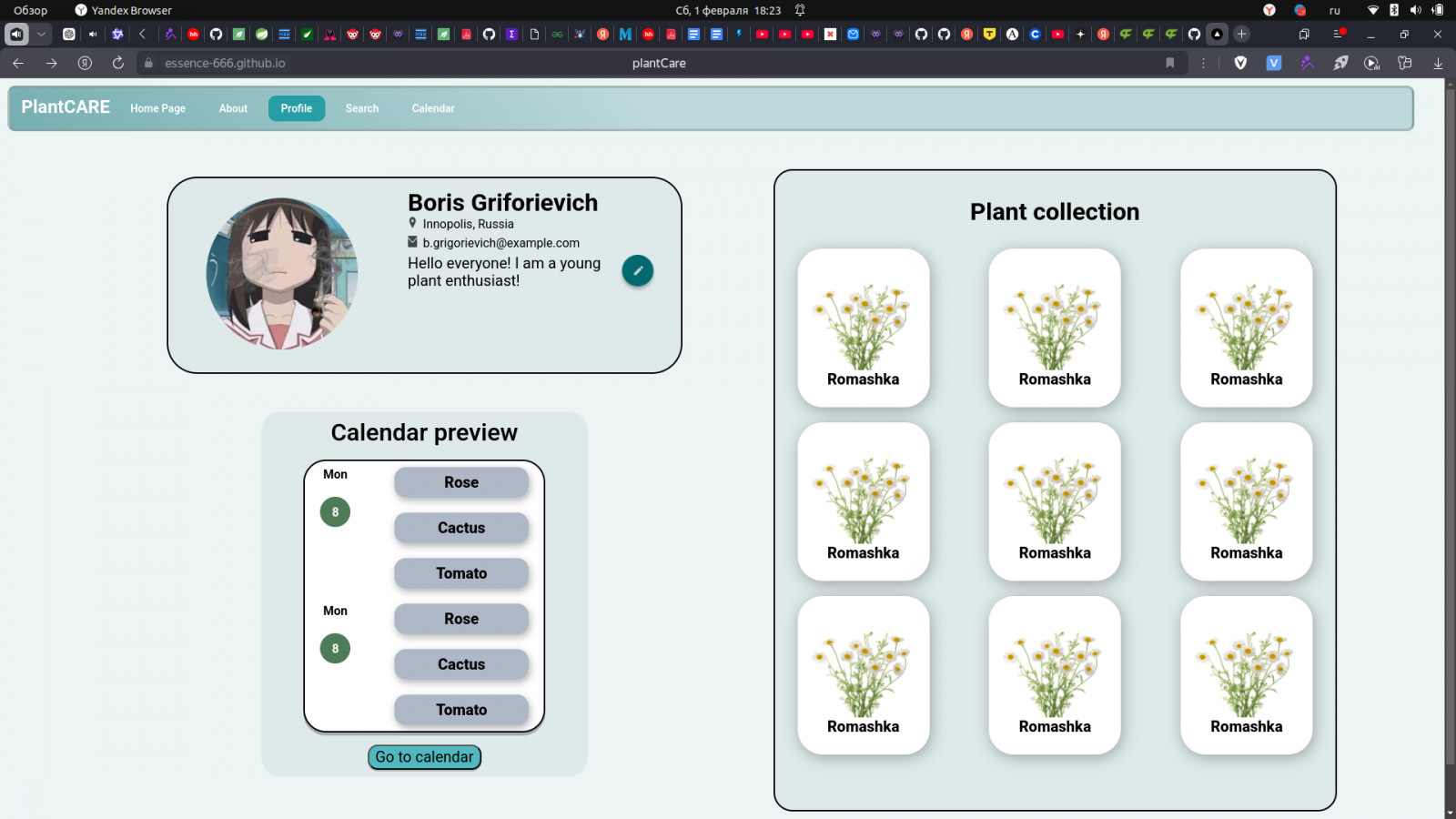Click the blue V extension icon
This screenshot has width=1456, height=819.
tap(1274, 63)
